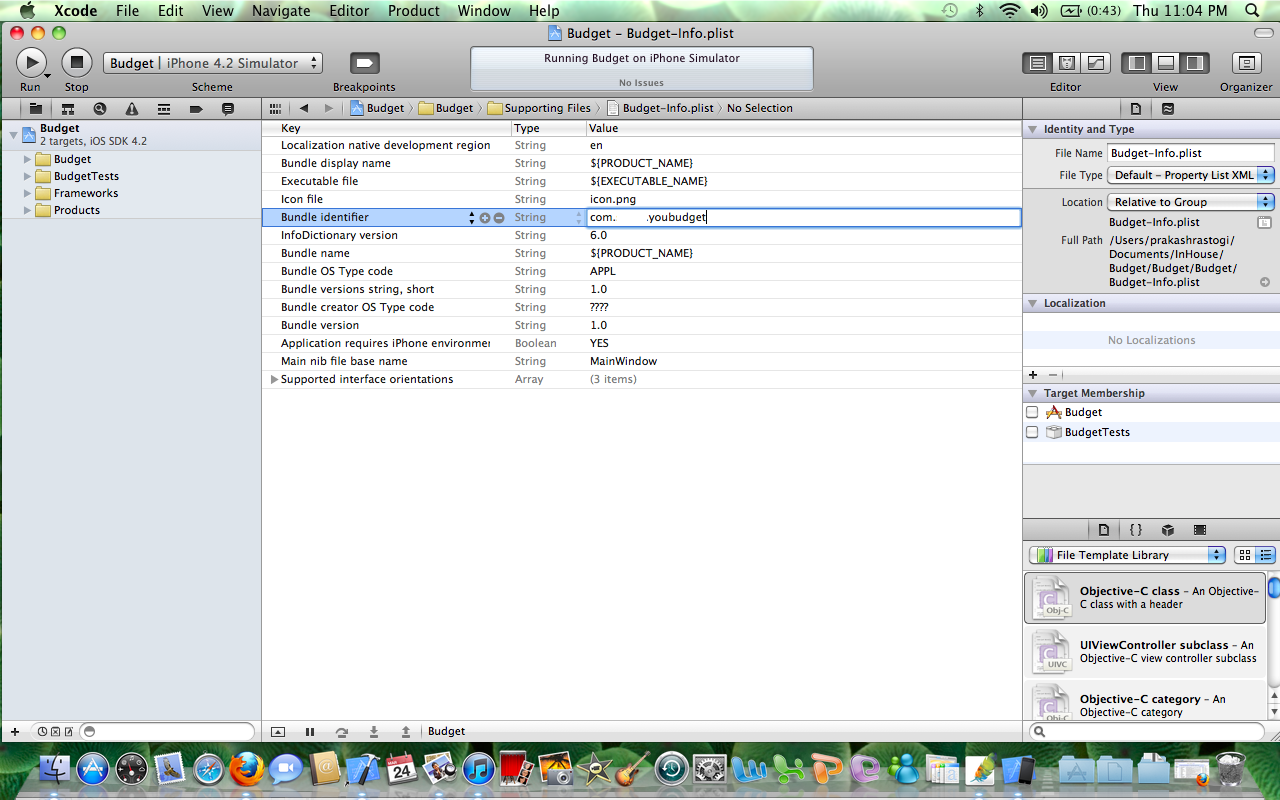This screenshot has height=800, width=1280.
Task: Expand Supported interface orientations array
Action: click(274, 379)
